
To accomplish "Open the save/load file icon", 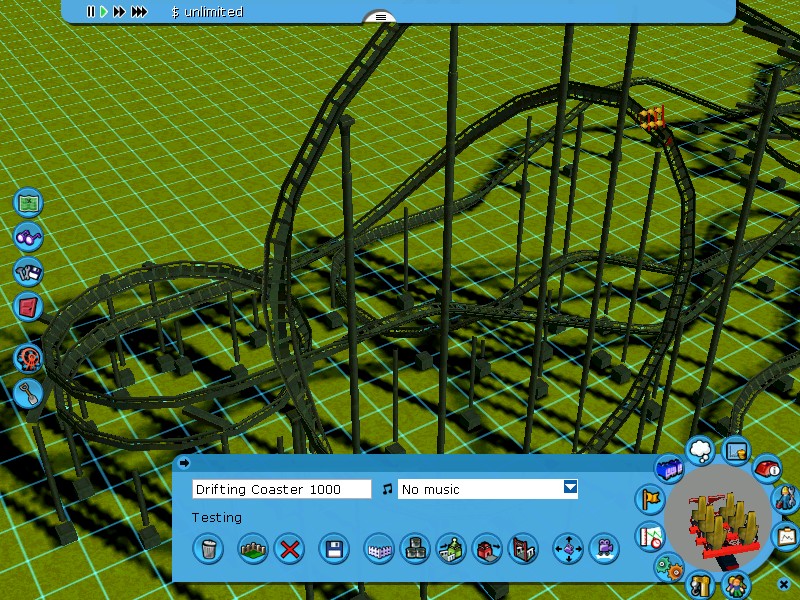I will (x=29, y=272).
